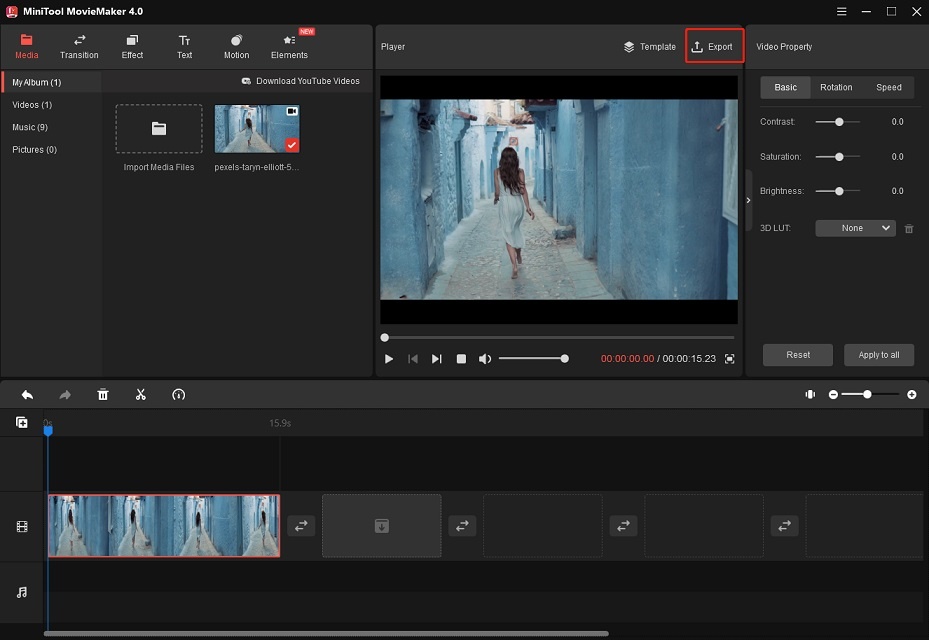This screenshot has height=640, width=929.
Task: Reset the video property adjustments
Action: (797, 354)
